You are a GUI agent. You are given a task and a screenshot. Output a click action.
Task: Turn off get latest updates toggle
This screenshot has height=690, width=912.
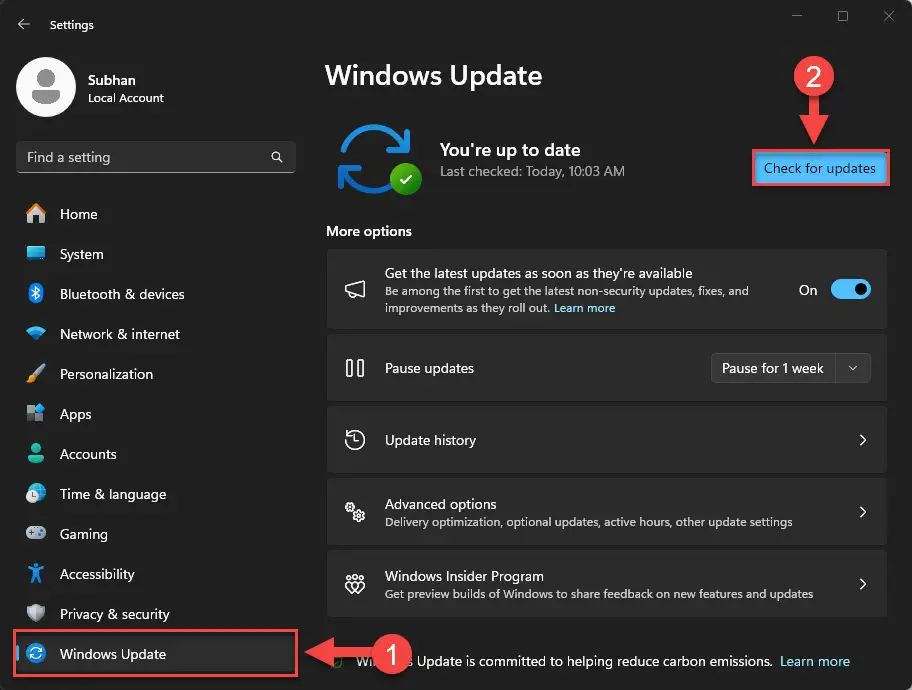pos(850,289)
